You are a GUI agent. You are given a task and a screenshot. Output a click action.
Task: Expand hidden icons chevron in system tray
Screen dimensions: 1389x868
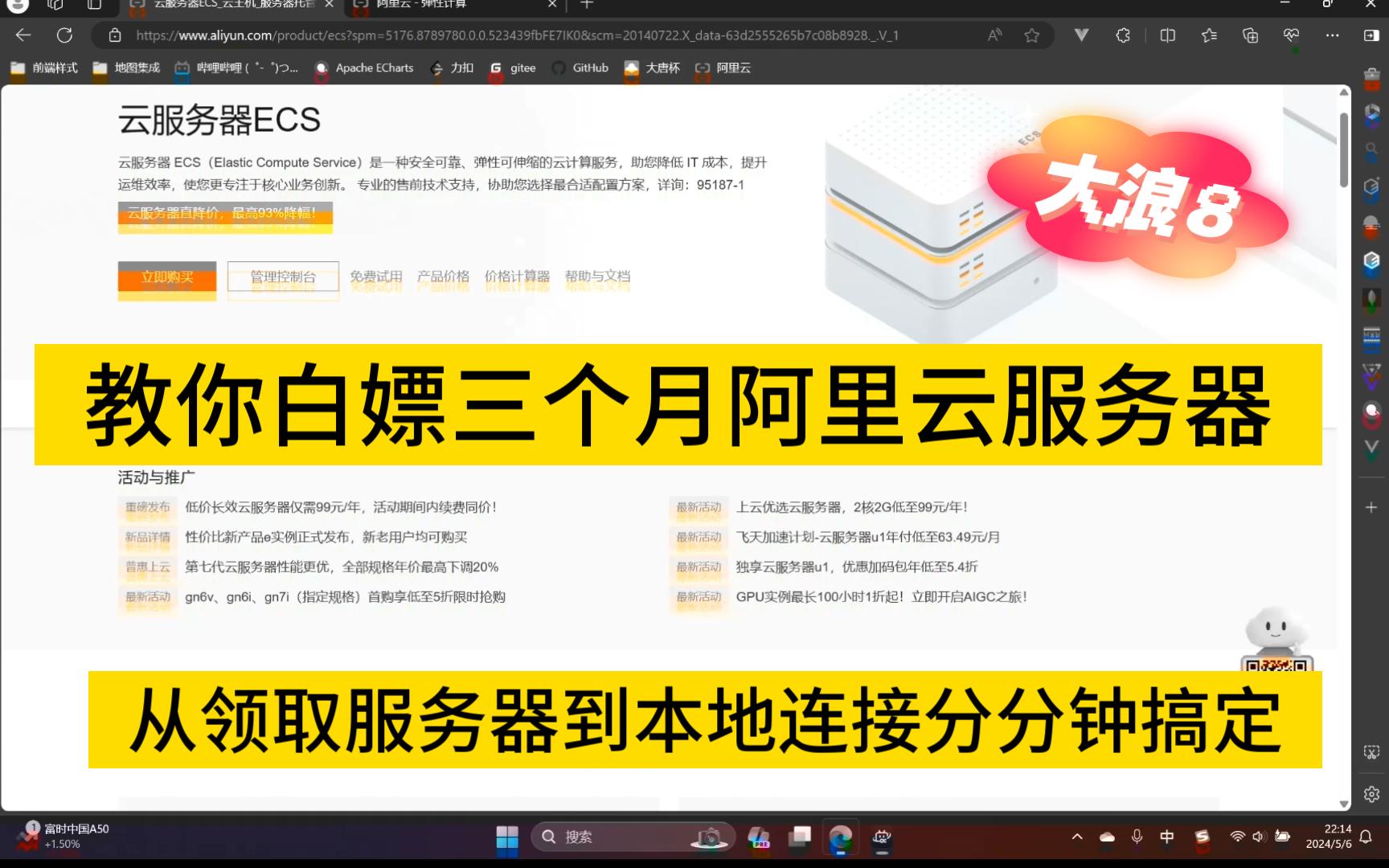(1077, 837)
